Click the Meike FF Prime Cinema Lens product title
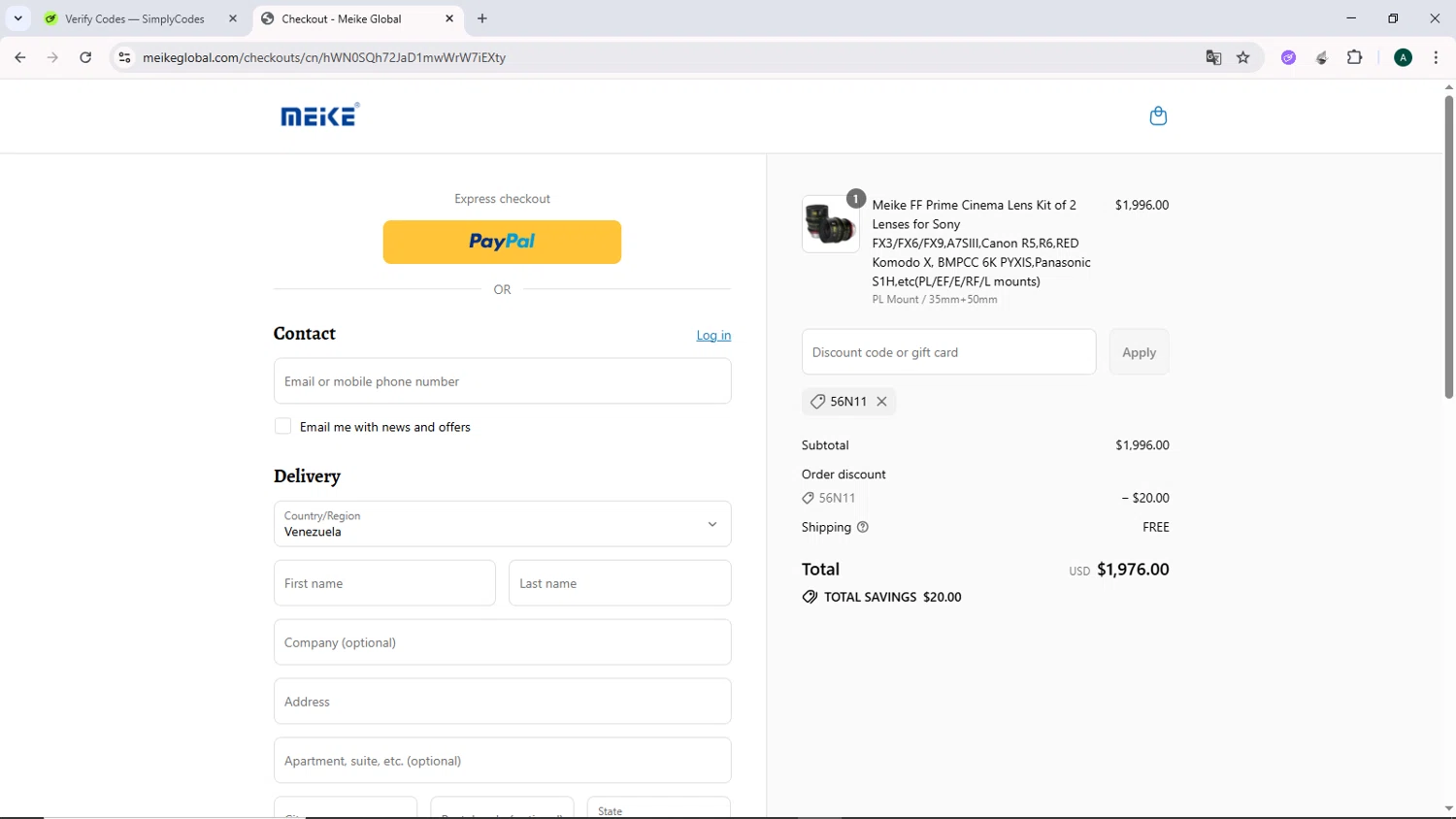Viewport: 1456px width, 819px height. pyautogui.click(x=981, y=243)
